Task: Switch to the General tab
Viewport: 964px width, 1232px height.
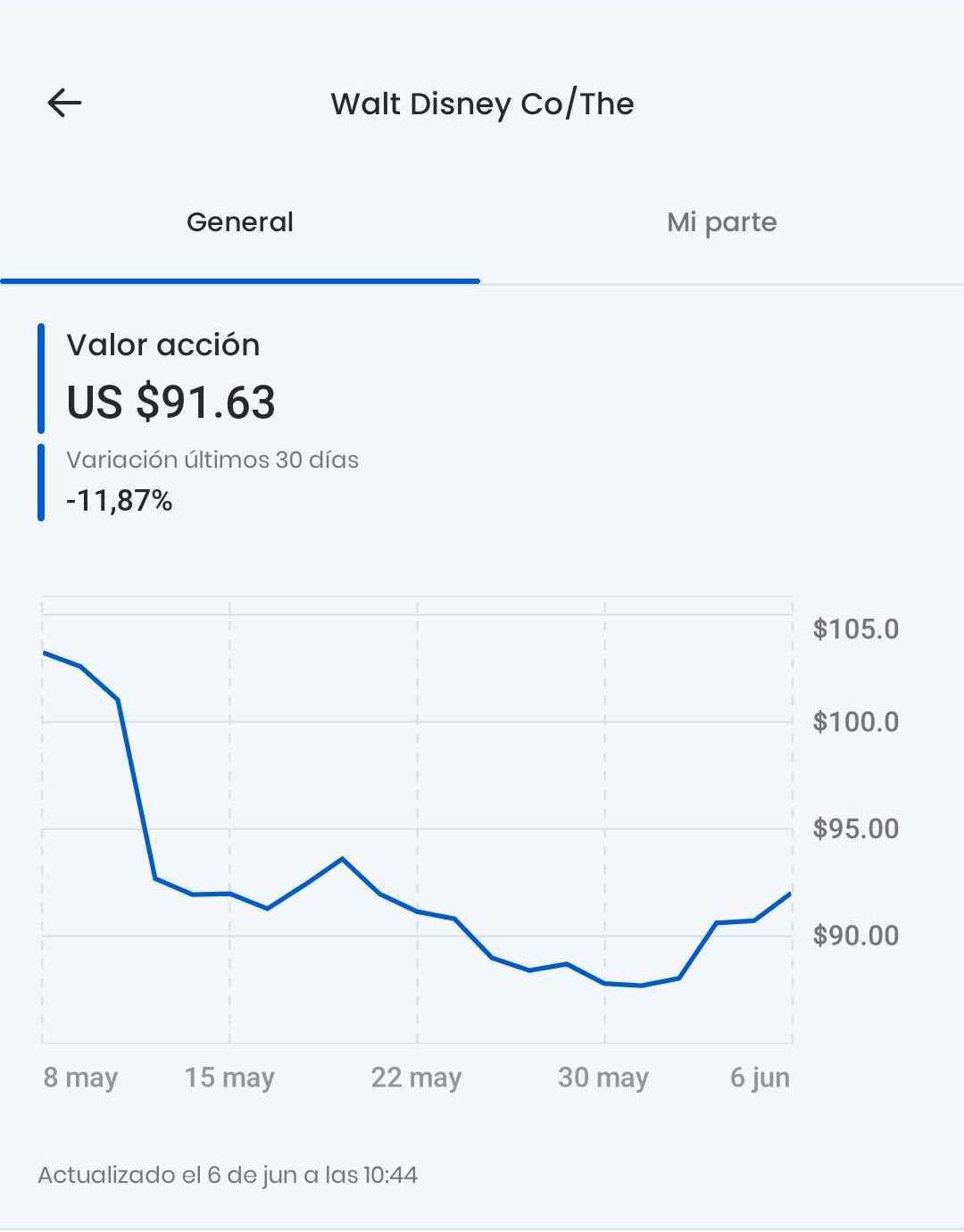Action: (239, 222)
